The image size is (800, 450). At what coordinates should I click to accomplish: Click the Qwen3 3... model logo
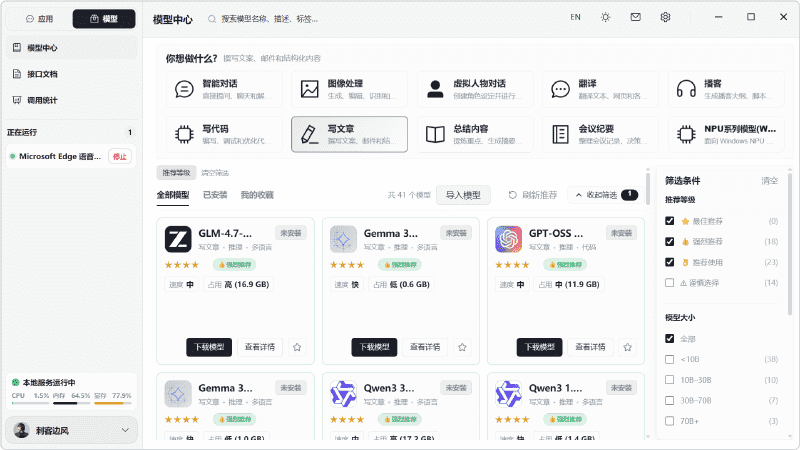(x=343, y=394)
